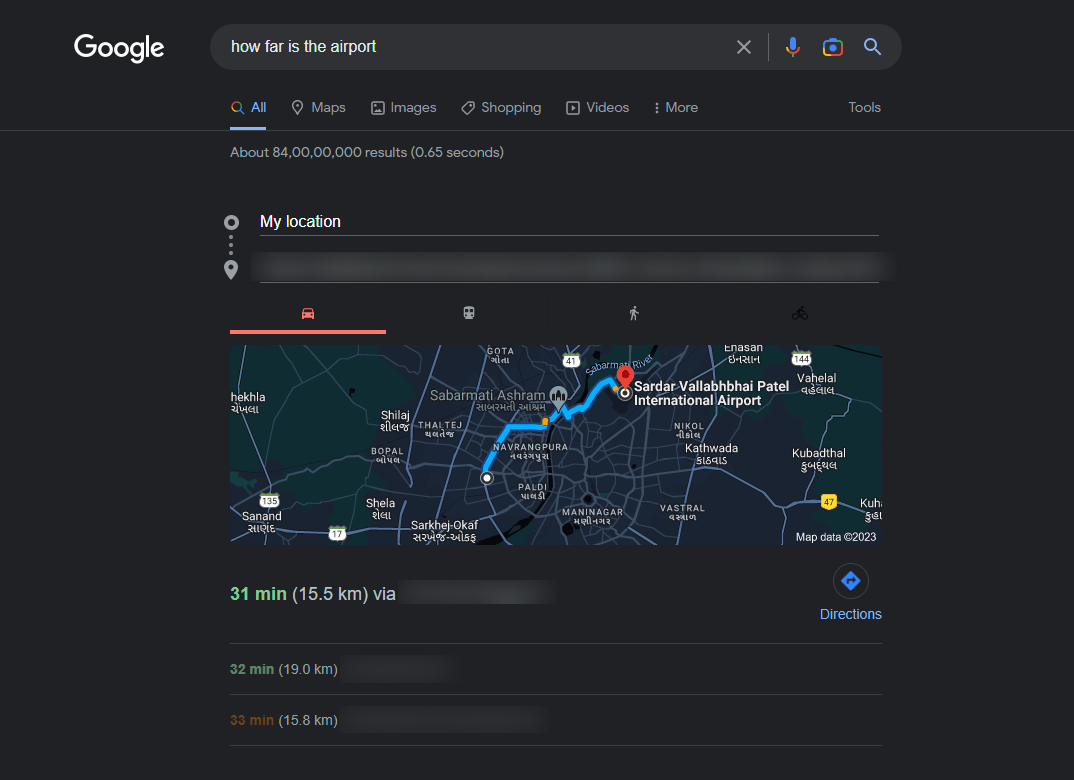Open the Directions link
Screen dimensions: 1074x780
coord(851,614)
